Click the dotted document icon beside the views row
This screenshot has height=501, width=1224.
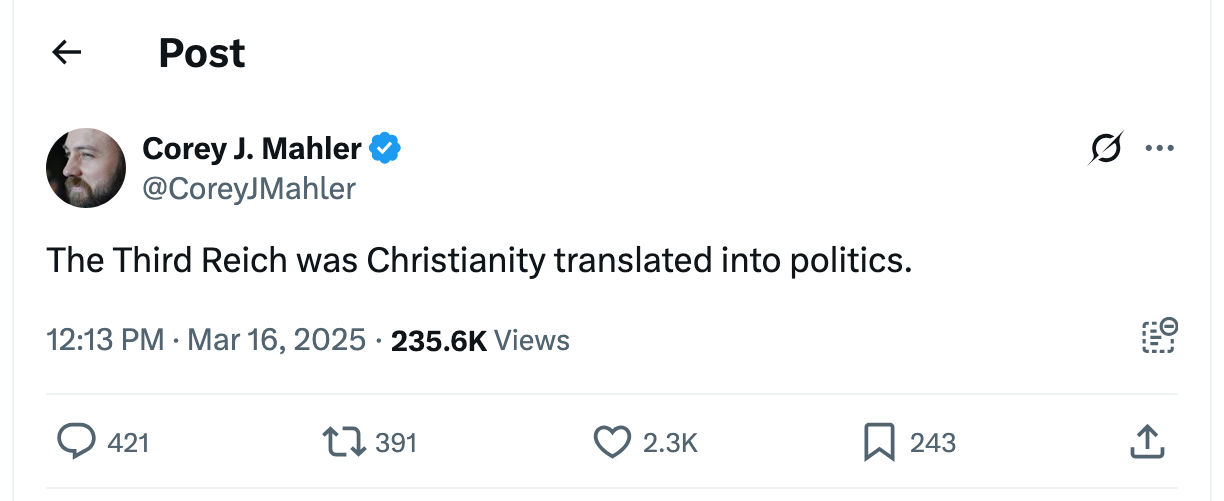coord(1159,337)
